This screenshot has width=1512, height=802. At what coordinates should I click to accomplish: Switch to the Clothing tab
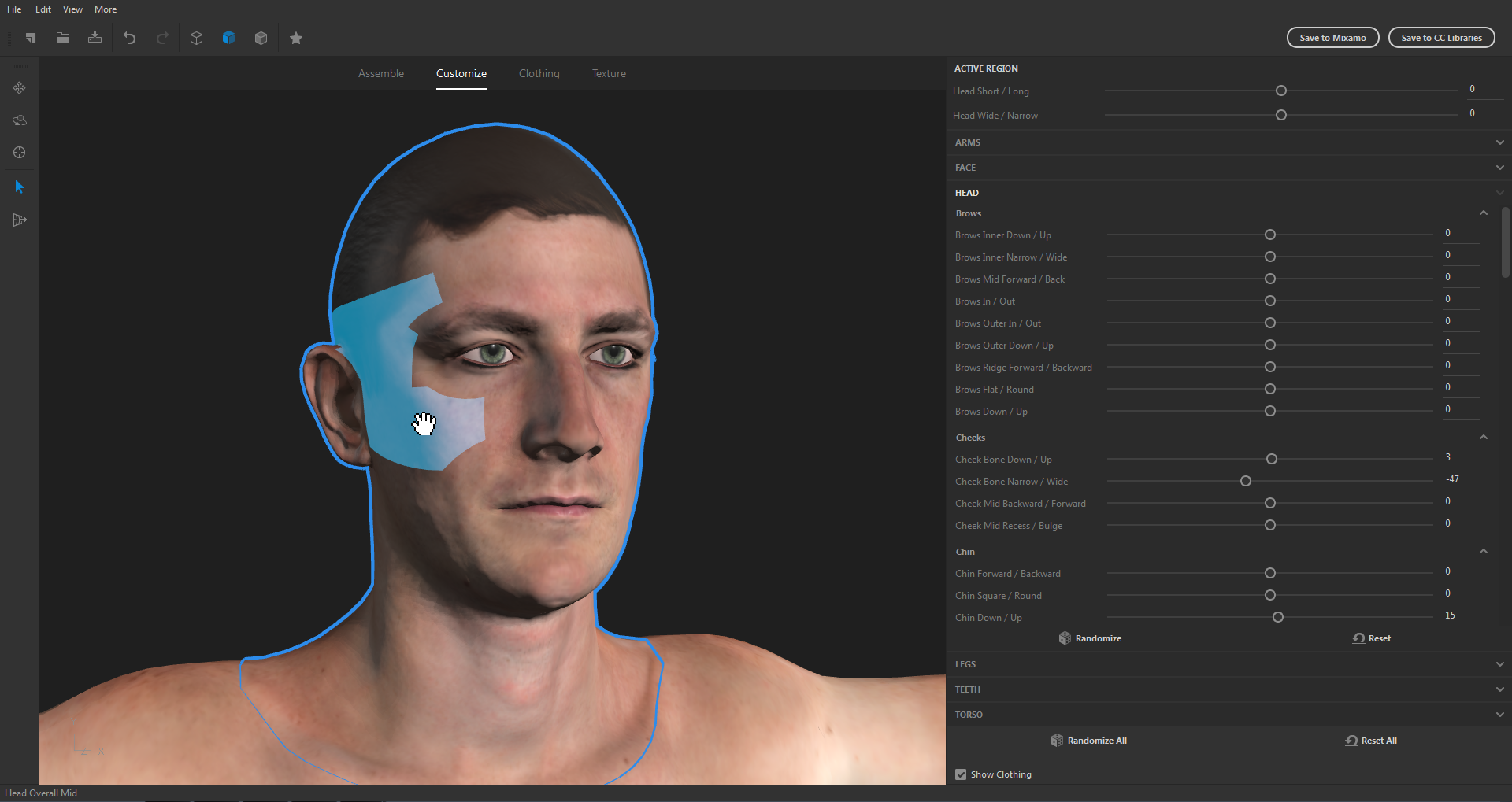coord(539,73)
